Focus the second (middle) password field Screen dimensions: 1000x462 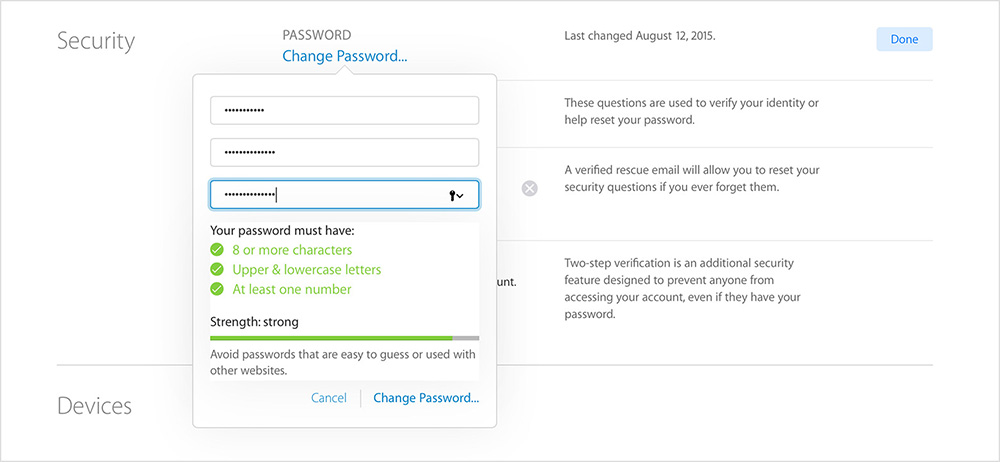click(x=344, y=152)
